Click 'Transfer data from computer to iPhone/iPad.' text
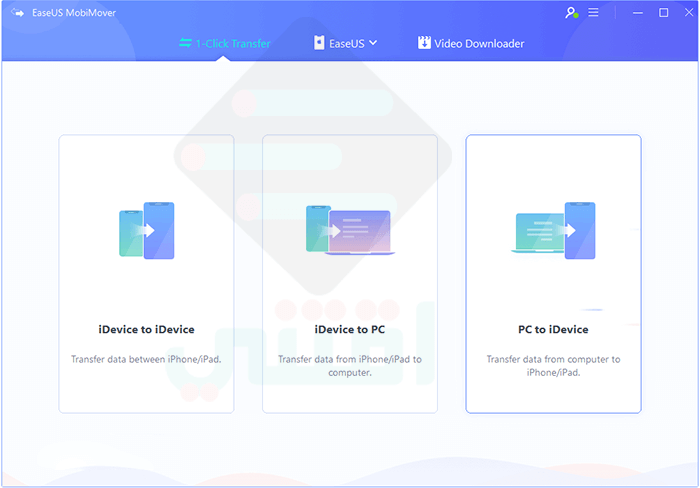 [x=554, y=366]
